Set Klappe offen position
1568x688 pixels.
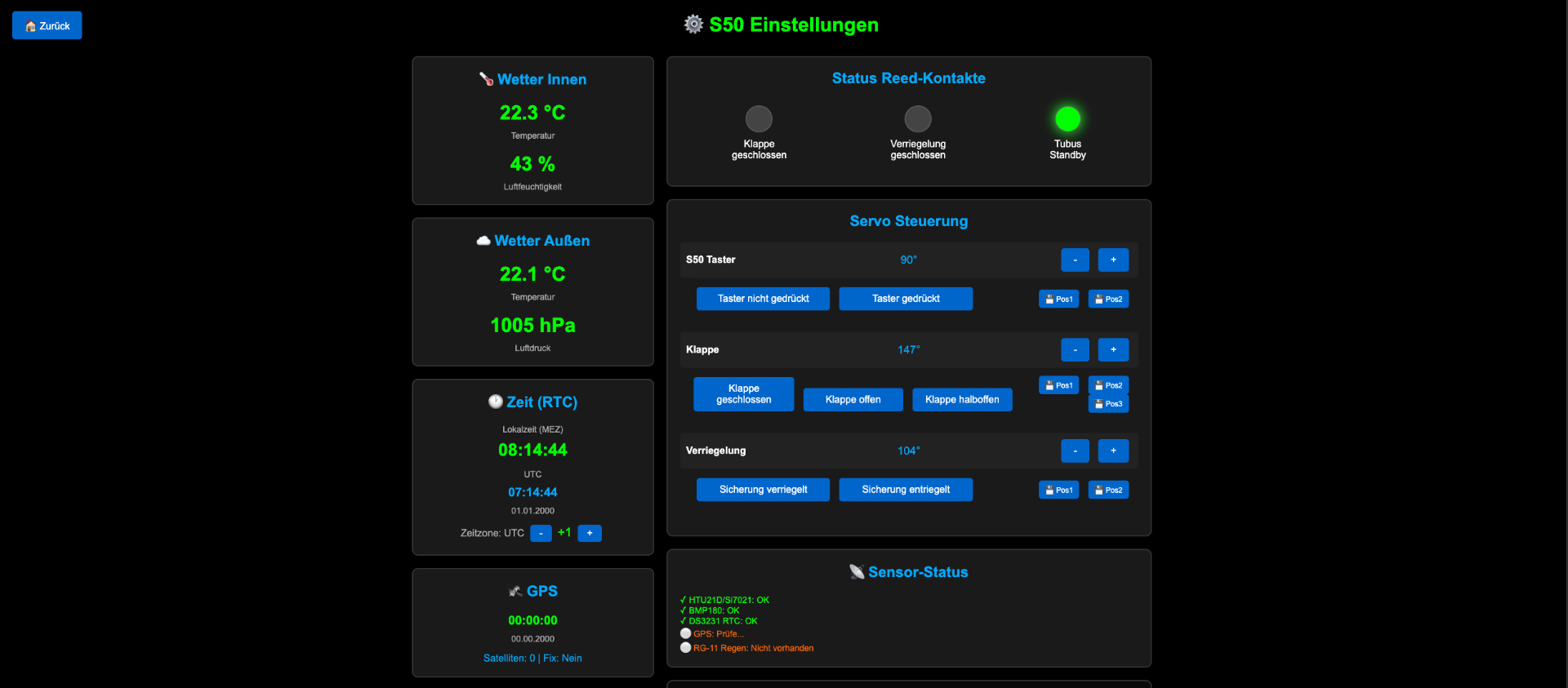(853, 400)
